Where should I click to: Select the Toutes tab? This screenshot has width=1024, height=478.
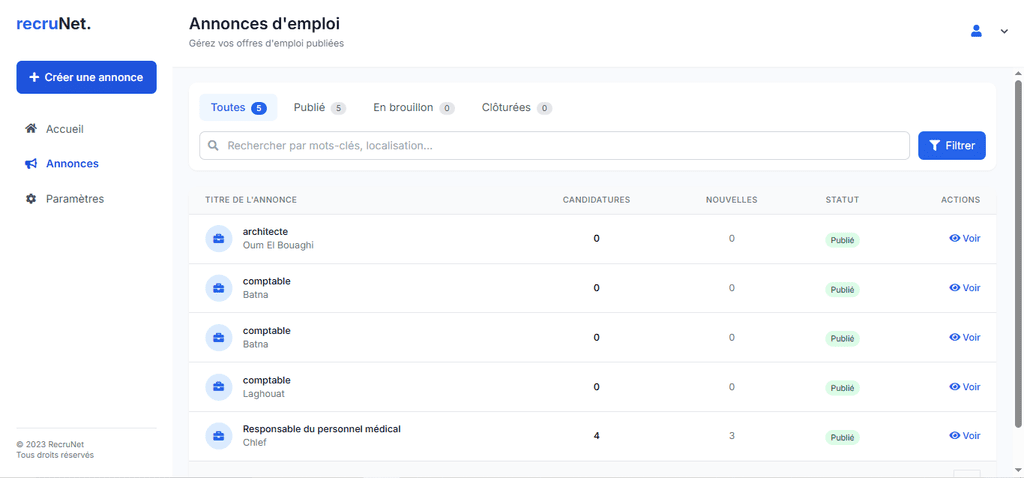(238, 108)
